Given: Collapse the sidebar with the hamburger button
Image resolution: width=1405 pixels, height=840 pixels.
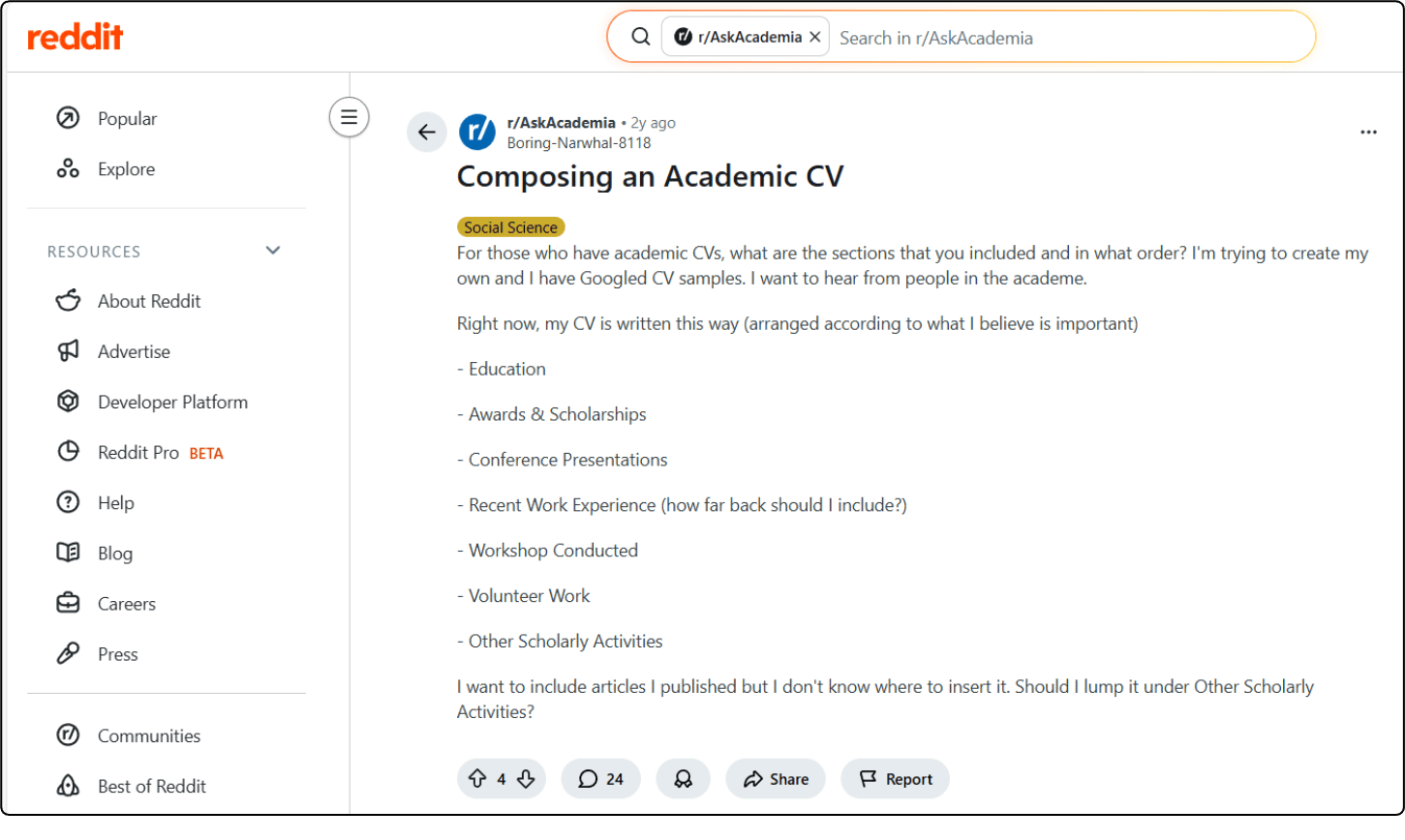Looking at the screenshot, I should pos(349,118).
